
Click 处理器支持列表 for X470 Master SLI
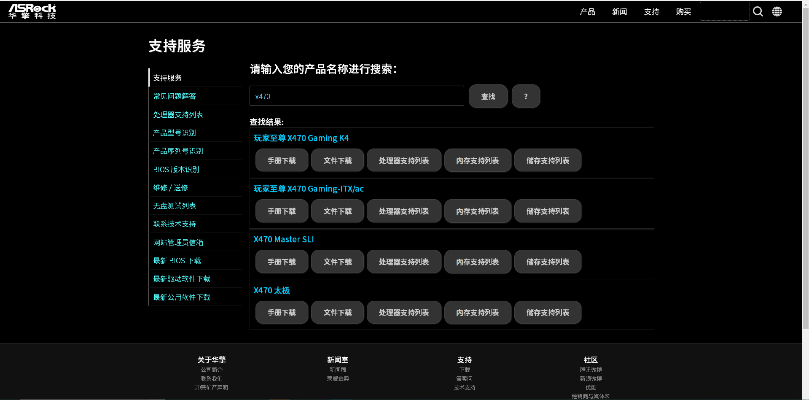tap(403, 261)
